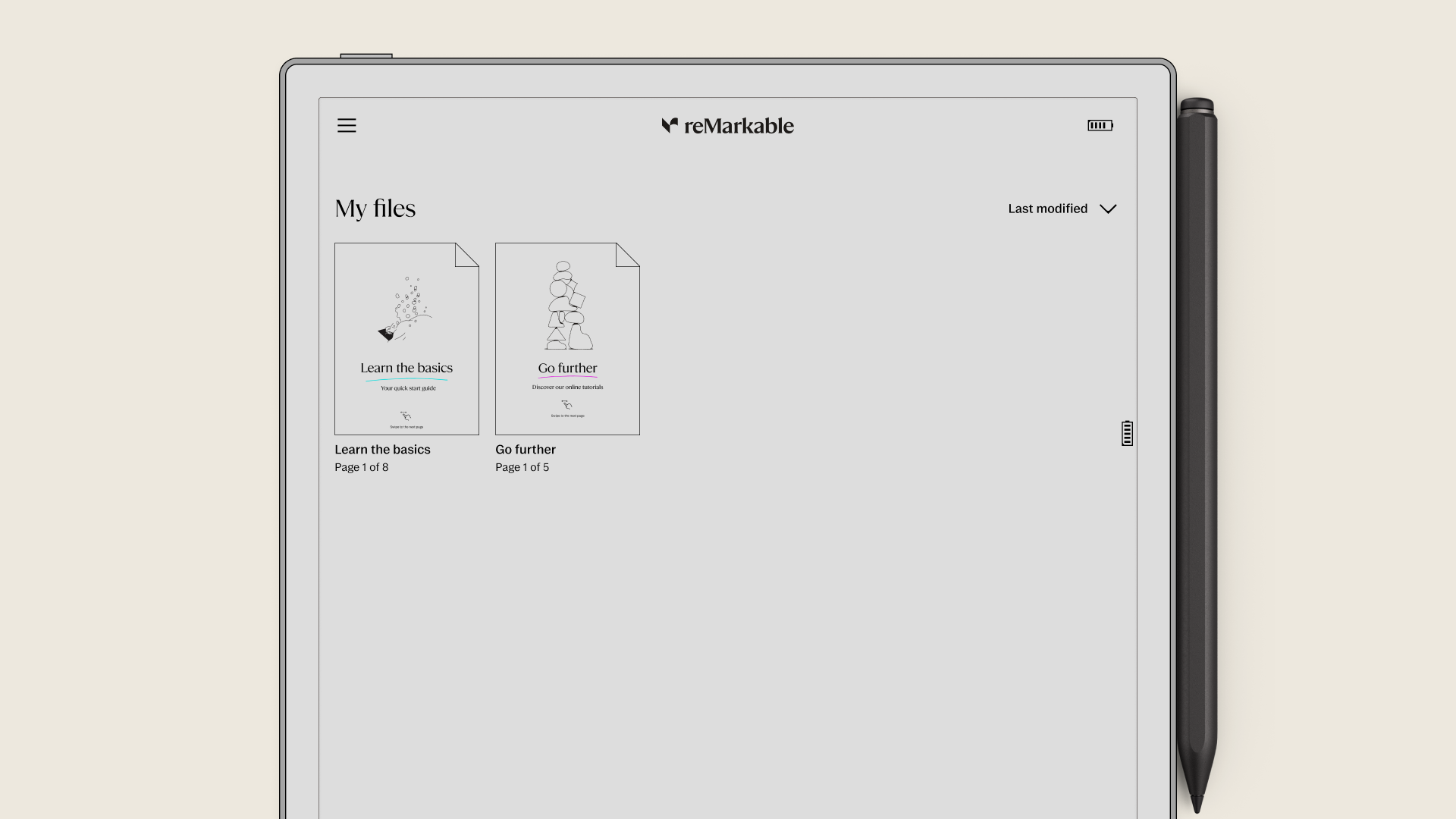Click the My files heading
1456x819 pixels.
[x=375, y=209]
